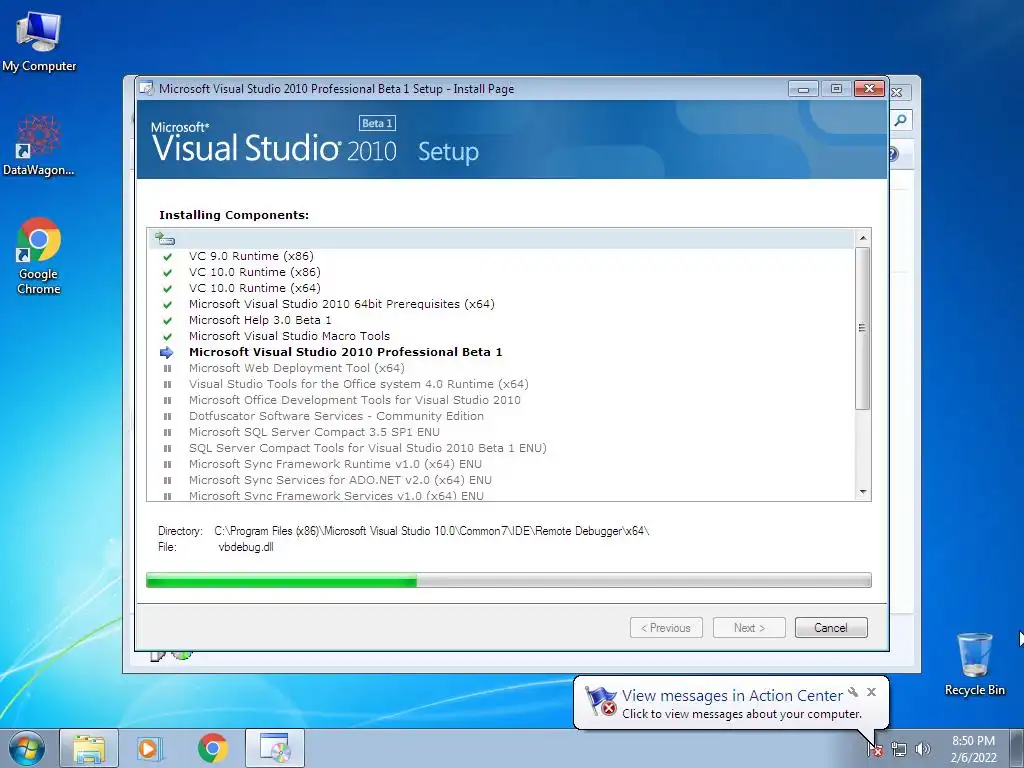Click the View messages in Action Center link
The width and height of the screenshot is (1024, 768).
click(732, 696)
